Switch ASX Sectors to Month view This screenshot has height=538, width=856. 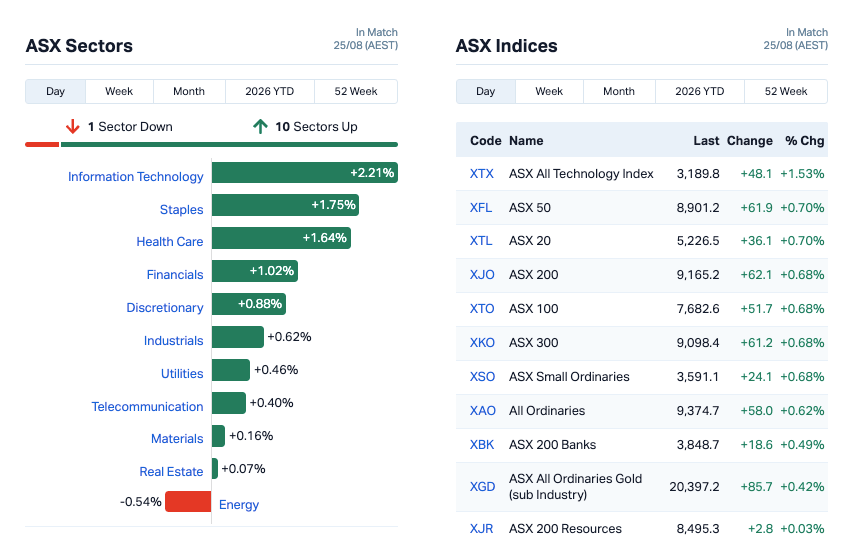point(189,91)
